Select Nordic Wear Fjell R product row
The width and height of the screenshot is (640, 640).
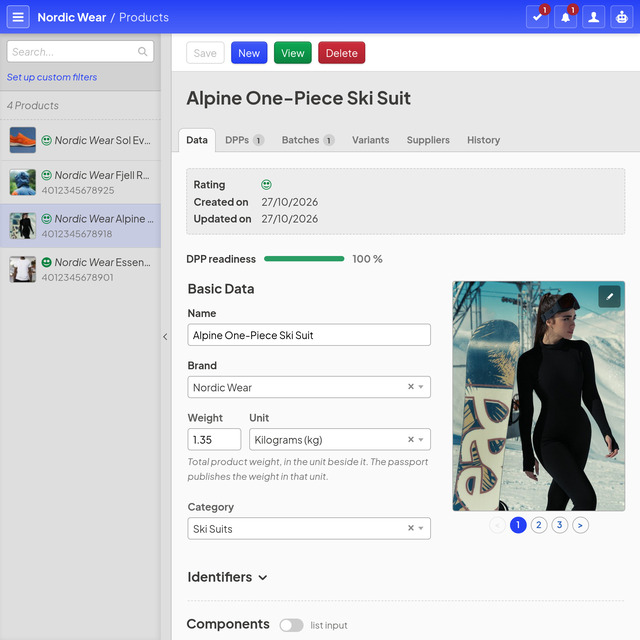tap(80, 182)
